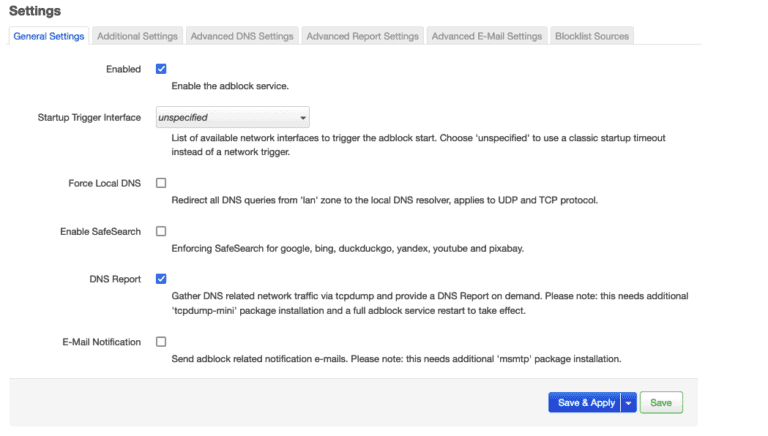Click the Save & Apply button
Screen dimensions: 768x436
click(585, 403)
